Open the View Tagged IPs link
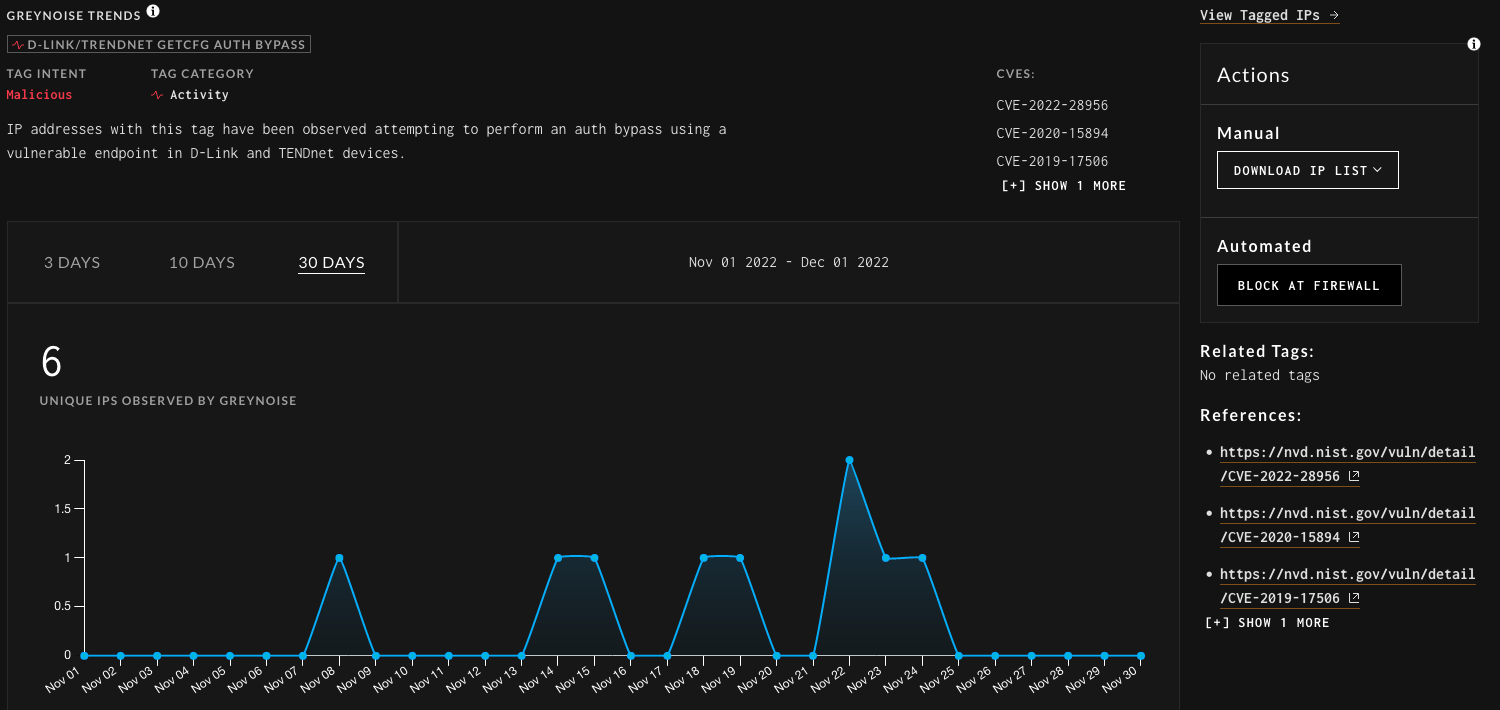Image resolution: width=1500 pixels, height=710 pixels. pyautogui.click(x=1259, y=15)
